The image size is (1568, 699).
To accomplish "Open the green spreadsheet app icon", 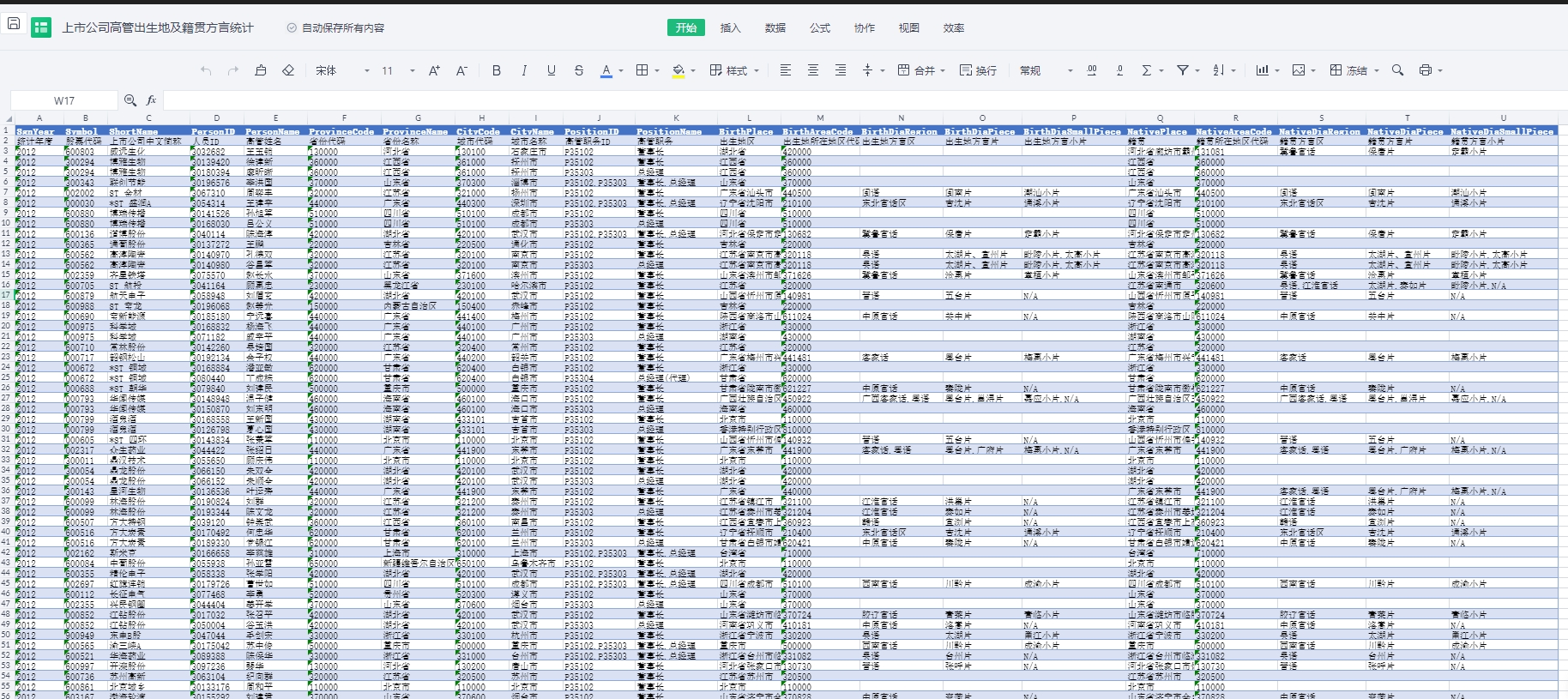I will pyautogui.click(x=41, y=27).
